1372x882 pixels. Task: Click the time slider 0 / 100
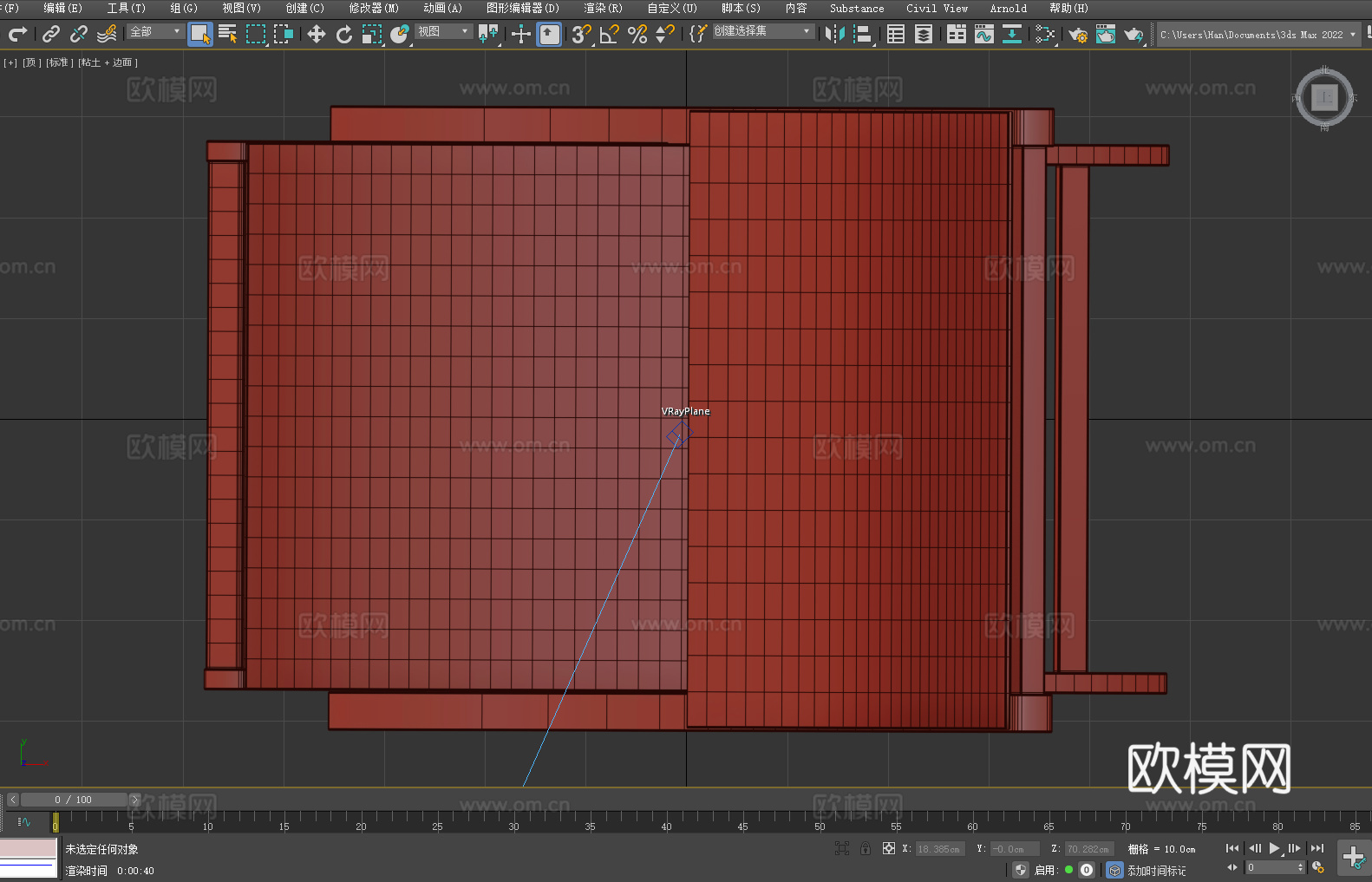[73, 800]
